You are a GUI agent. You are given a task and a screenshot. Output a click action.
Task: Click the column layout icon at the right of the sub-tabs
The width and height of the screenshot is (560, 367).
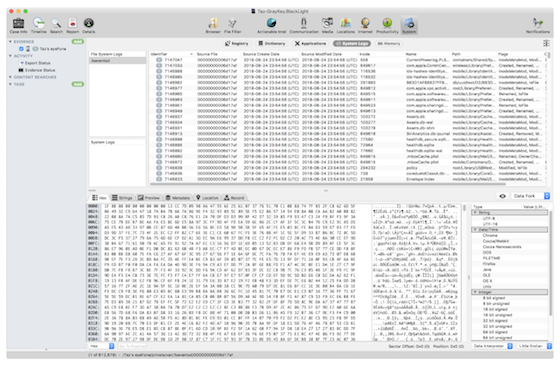(546, 43)
